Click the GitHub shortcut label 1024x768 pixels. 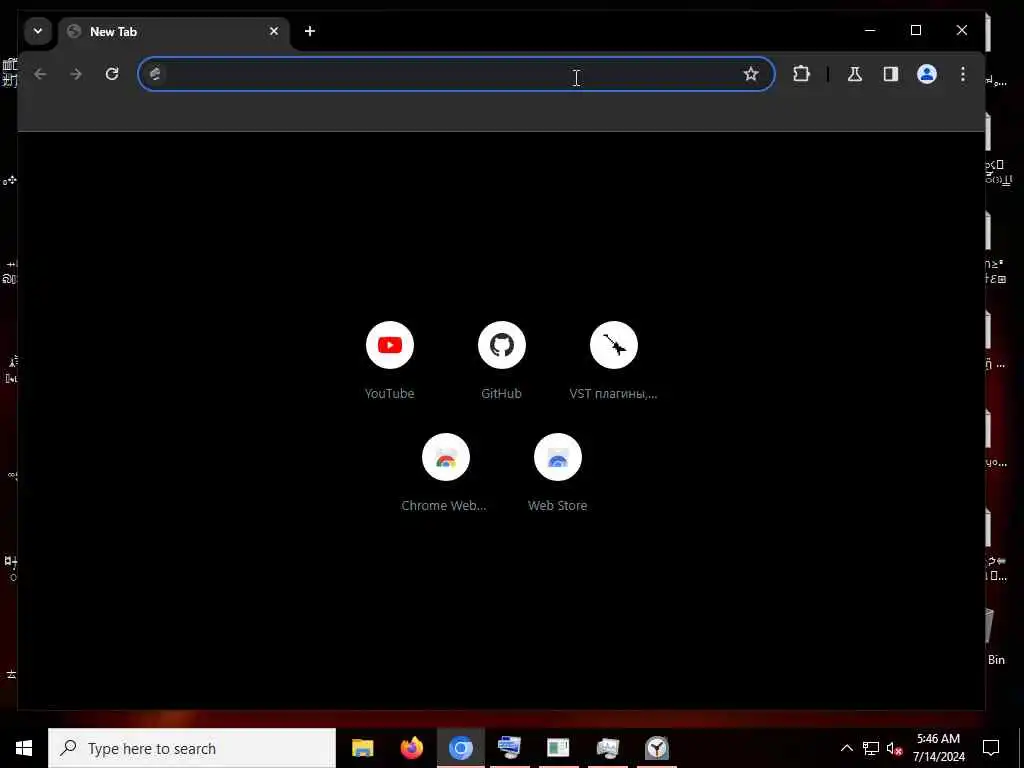(502, 393)
